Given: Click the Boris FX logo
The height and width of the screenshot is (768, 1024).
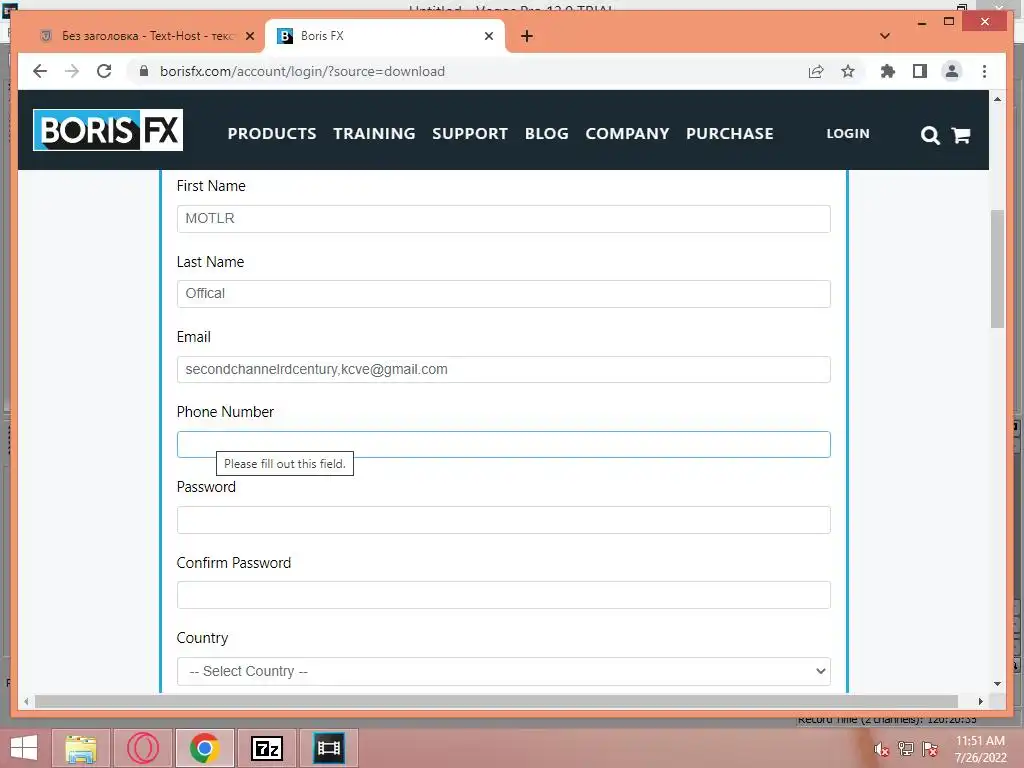Looking at the screenshot, I should (108, 130).
